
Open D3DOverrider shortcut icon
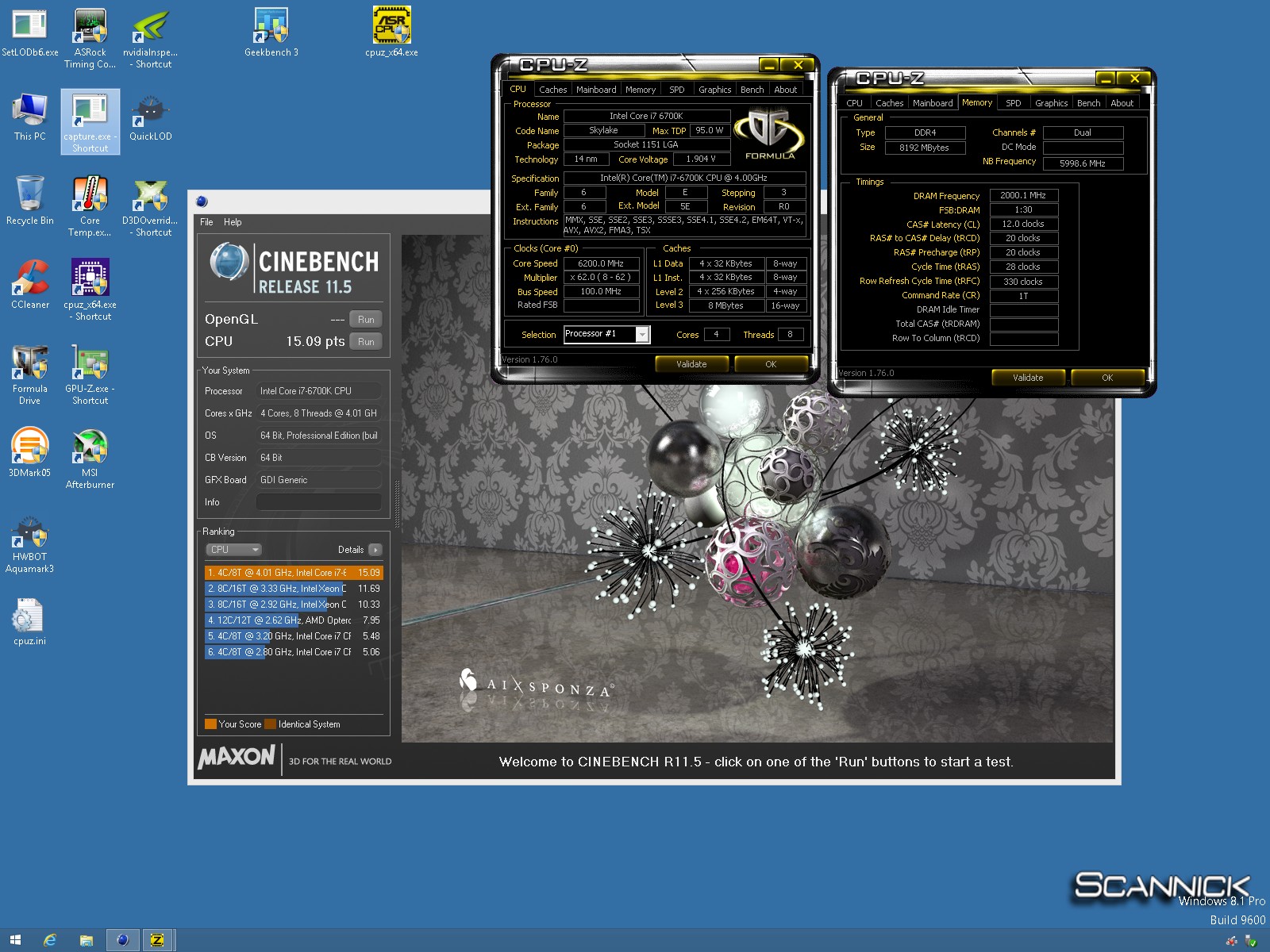tap(150, 206)
